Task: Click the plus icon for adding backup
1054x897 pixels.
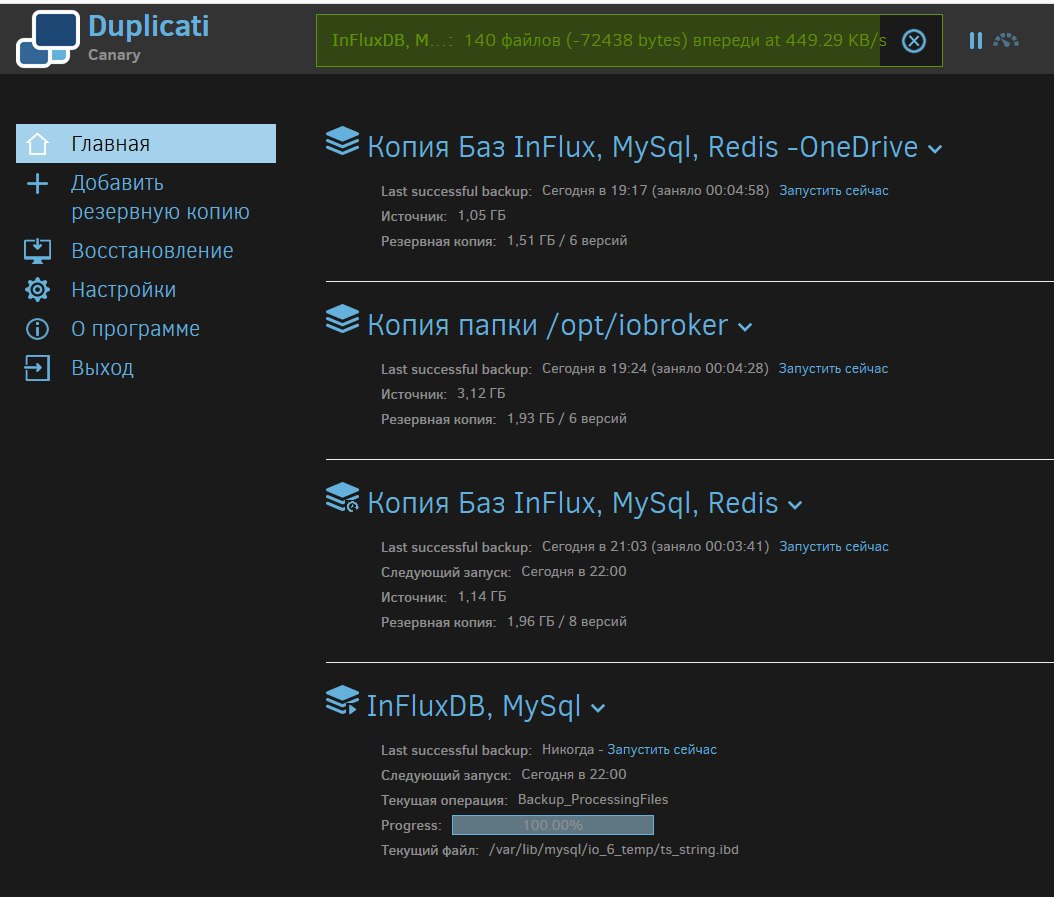Action: coord(38,183)
